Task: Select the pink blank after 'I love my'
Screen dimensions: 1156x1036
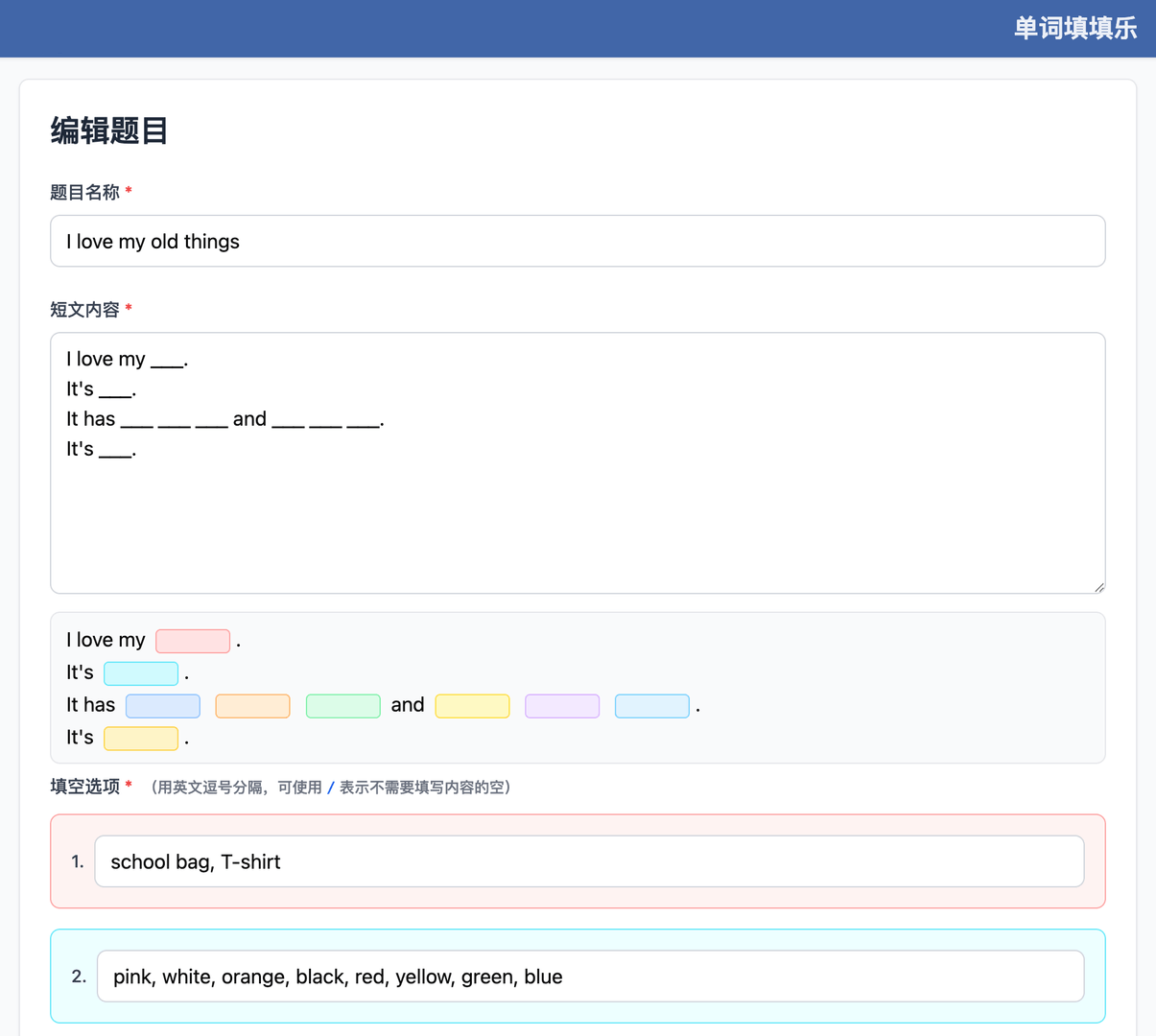Action: click(193, 641)
